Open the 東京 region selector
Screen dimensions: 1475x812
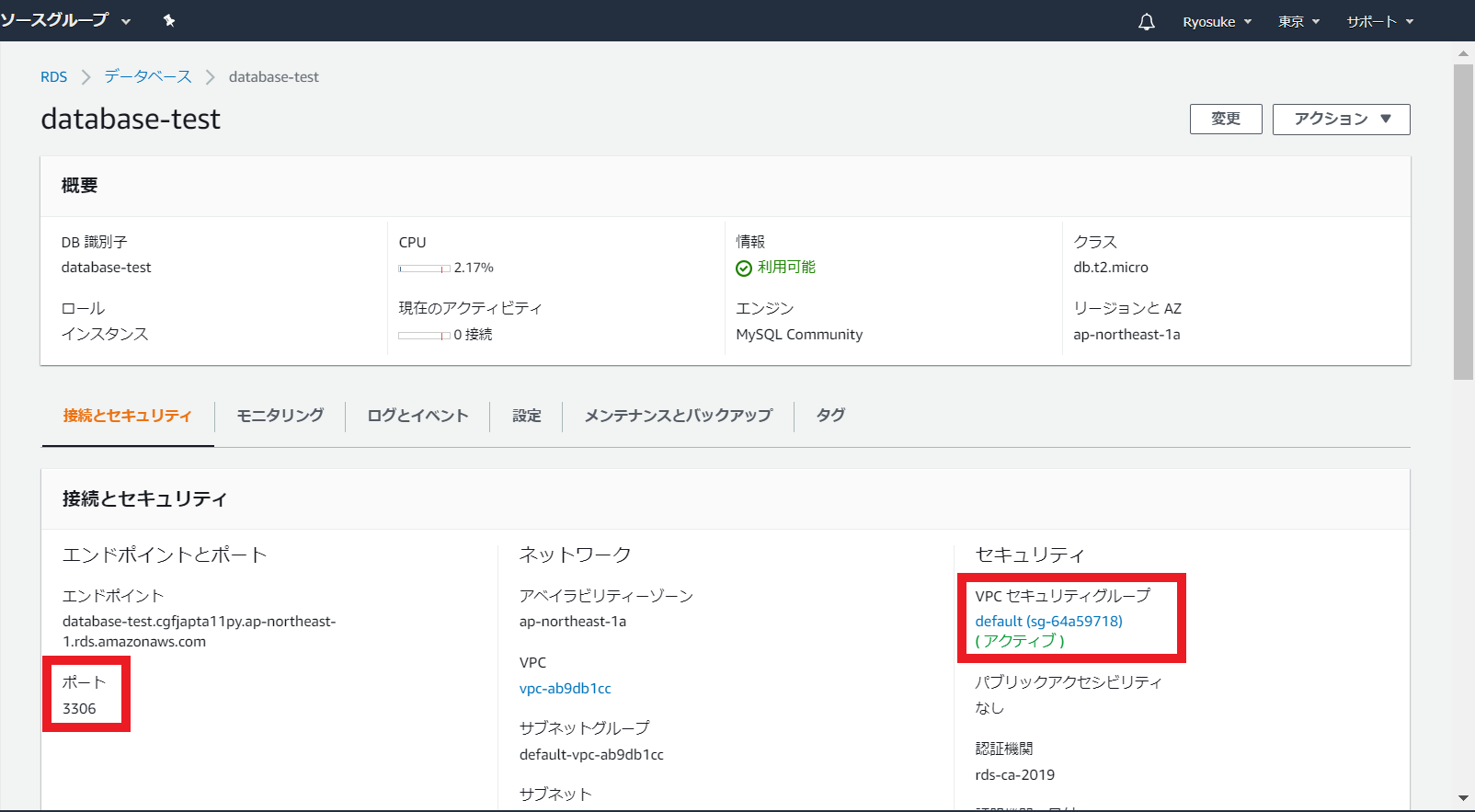tap(1298, 21)
